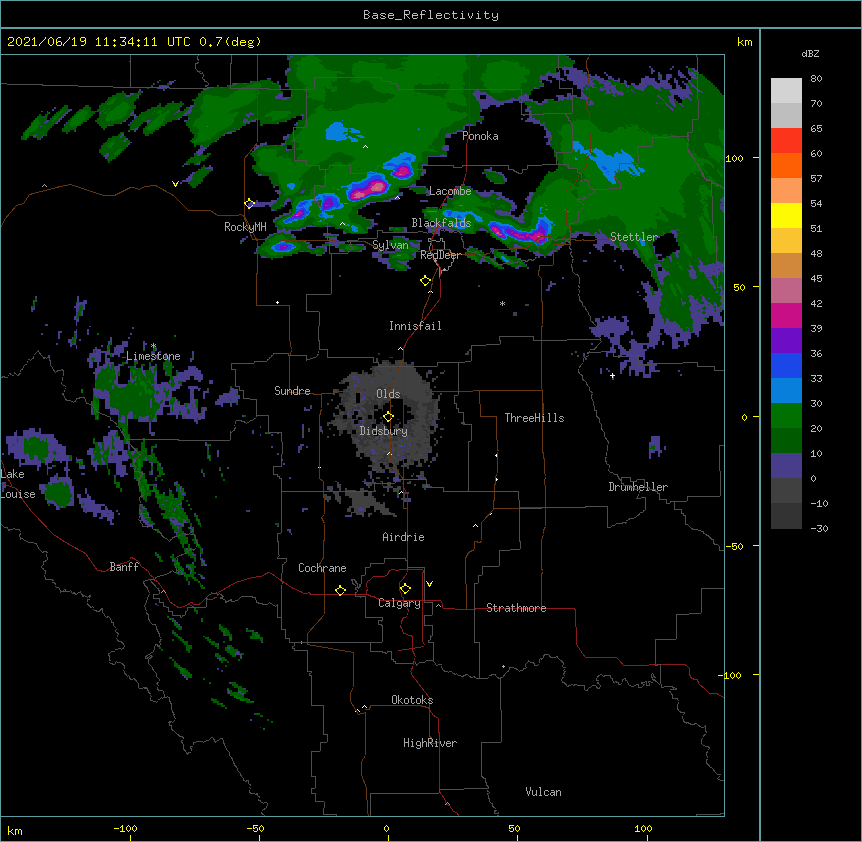Click the ThreeHills city label
This screenshot has width=862, height=842.
pyautogui.click(x=534, y=418)
